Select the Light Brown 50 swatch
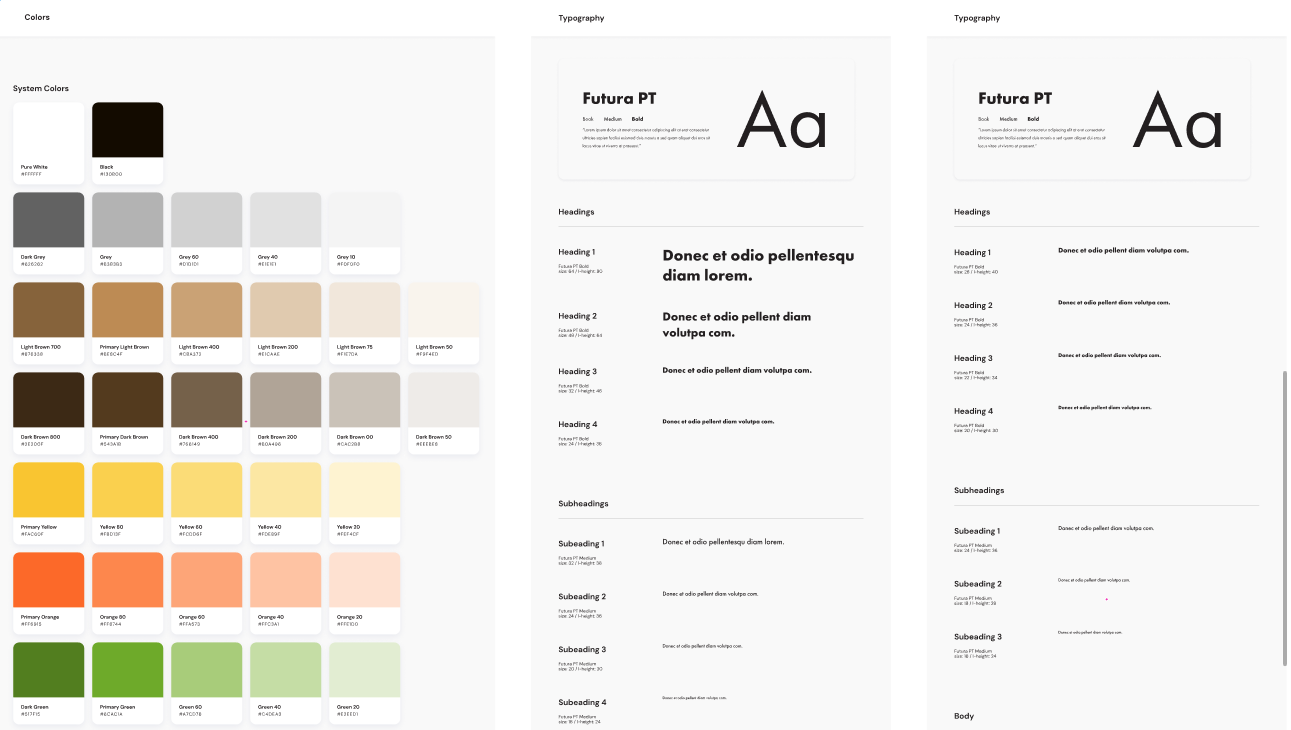 pos(443,310)
